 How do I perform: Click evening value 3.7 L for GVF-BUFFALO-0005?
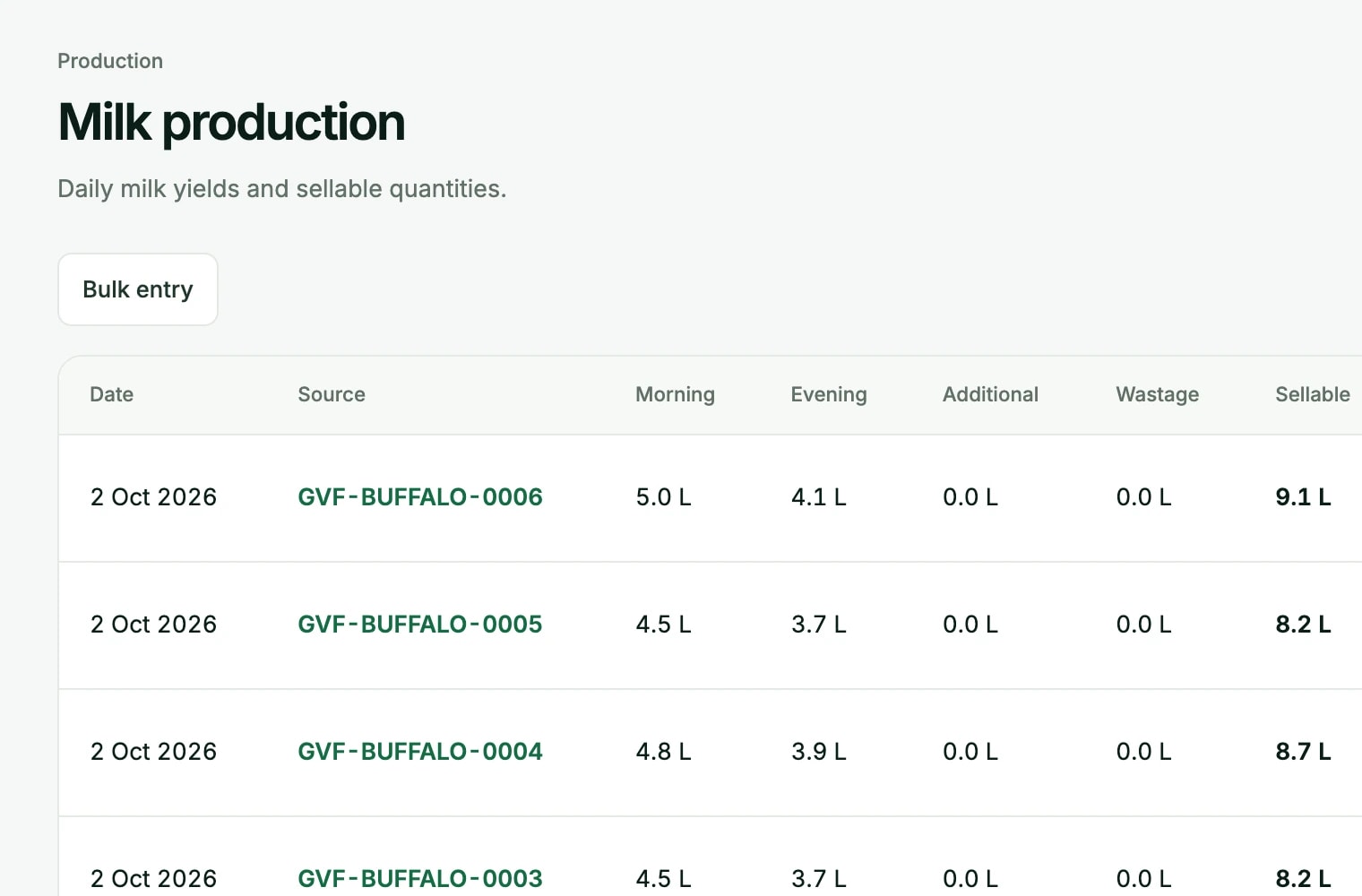818,625
